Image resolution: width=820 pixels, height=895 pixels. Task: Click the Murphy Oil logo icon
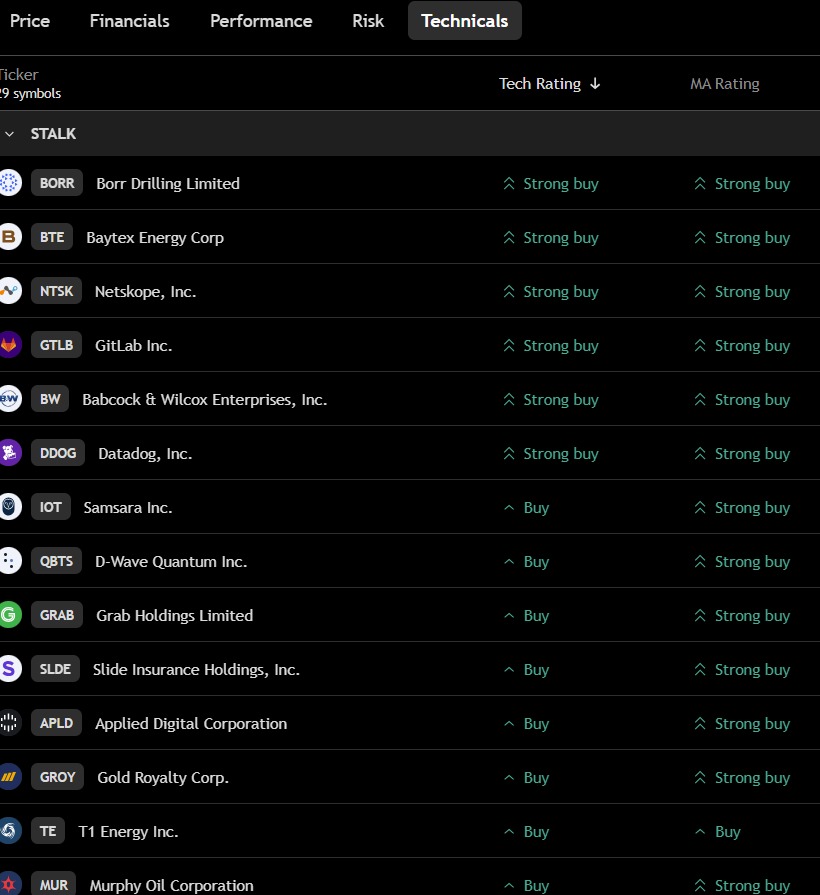pos(9,884)
